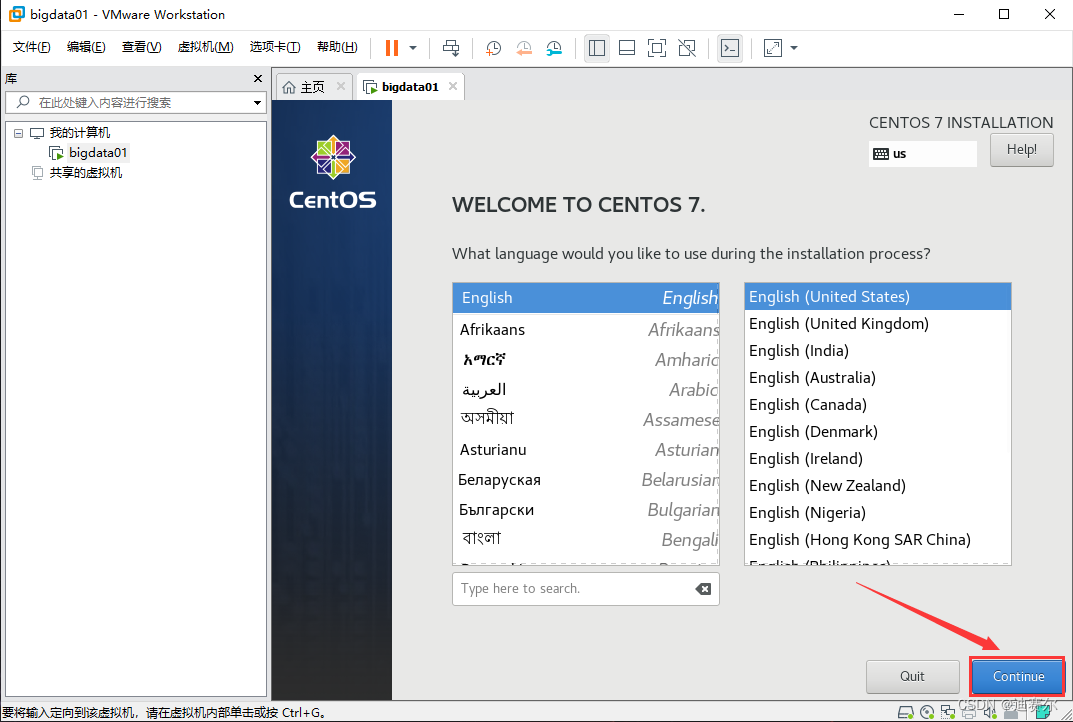Select 共享的虚拟机 in the library tree

coord(86,173)
